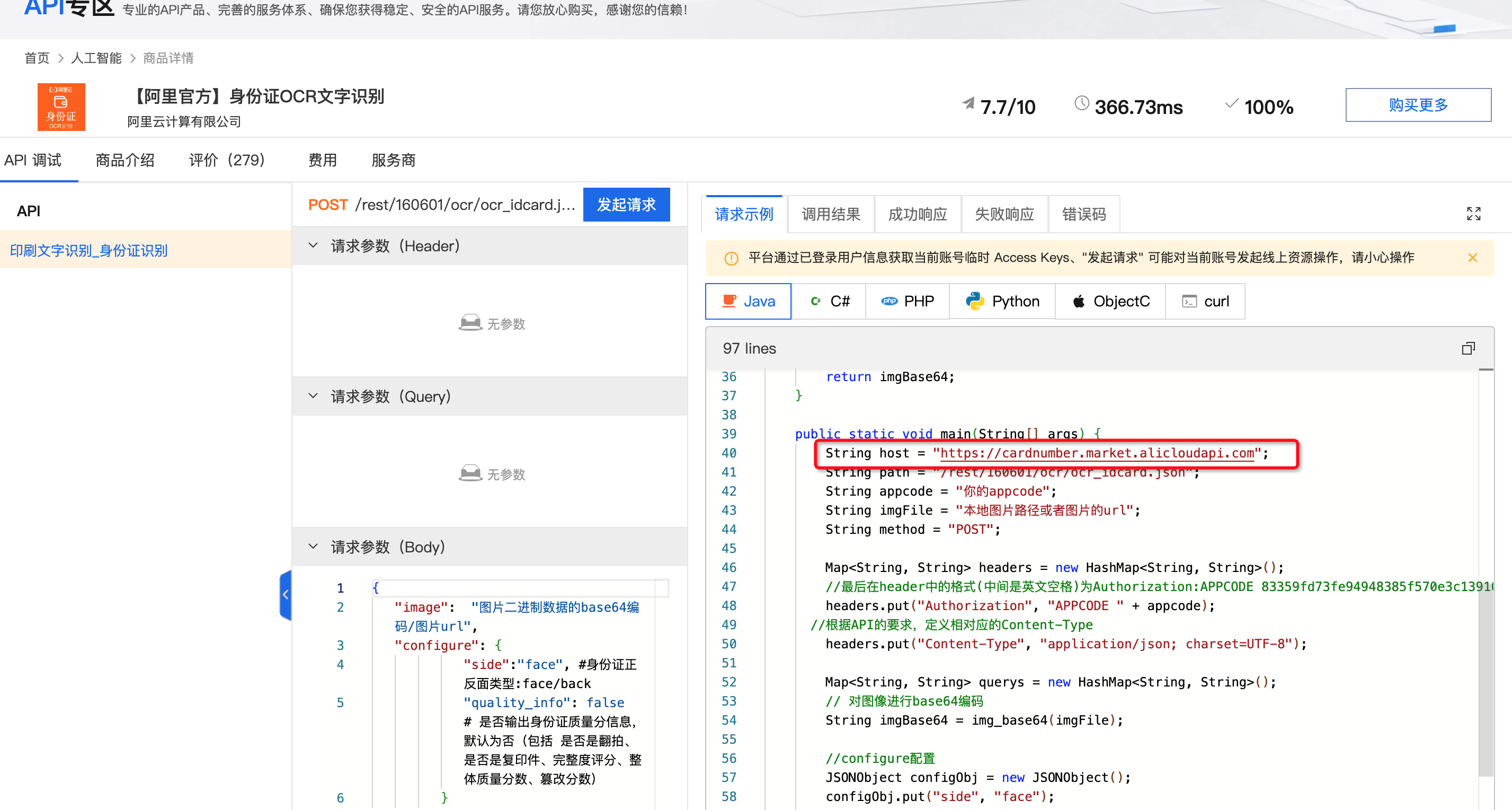Select the Python language tab
The image size is (1512, 810).
tap(1002, 301)
